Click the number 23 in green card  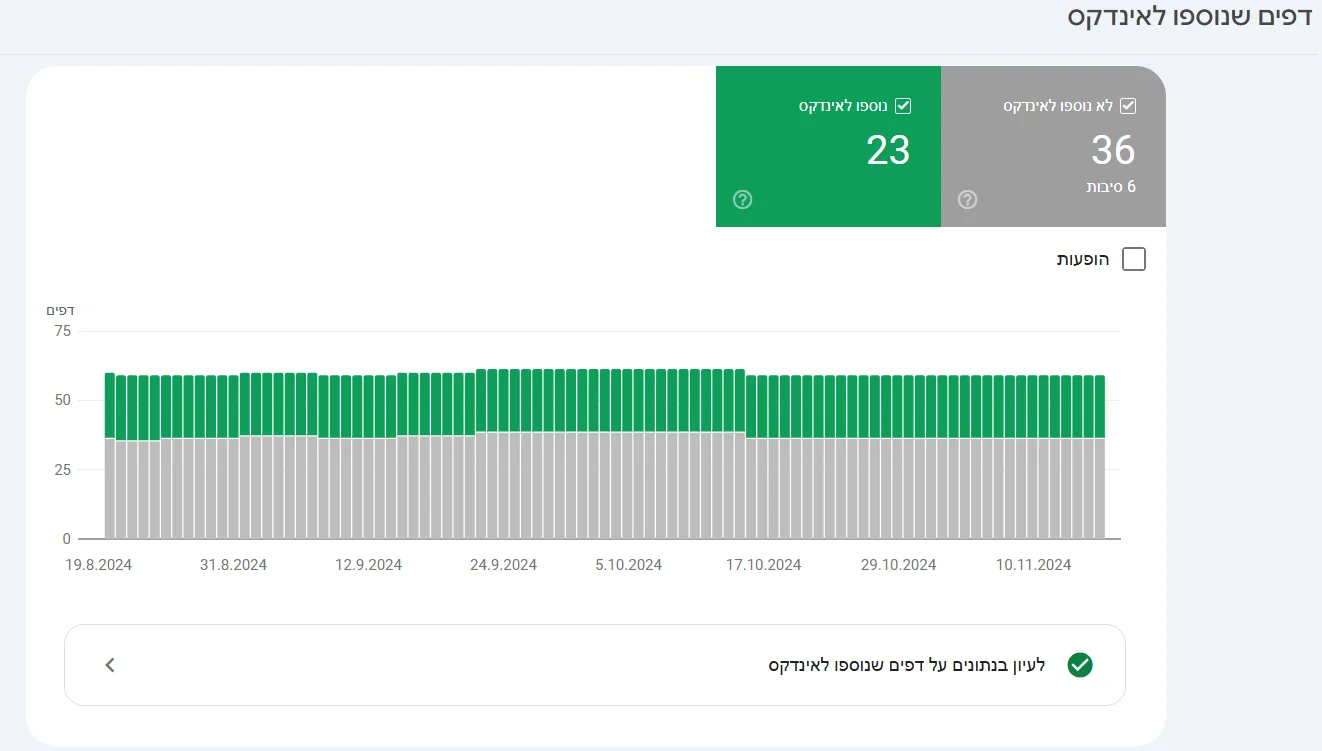coord(888,151)
